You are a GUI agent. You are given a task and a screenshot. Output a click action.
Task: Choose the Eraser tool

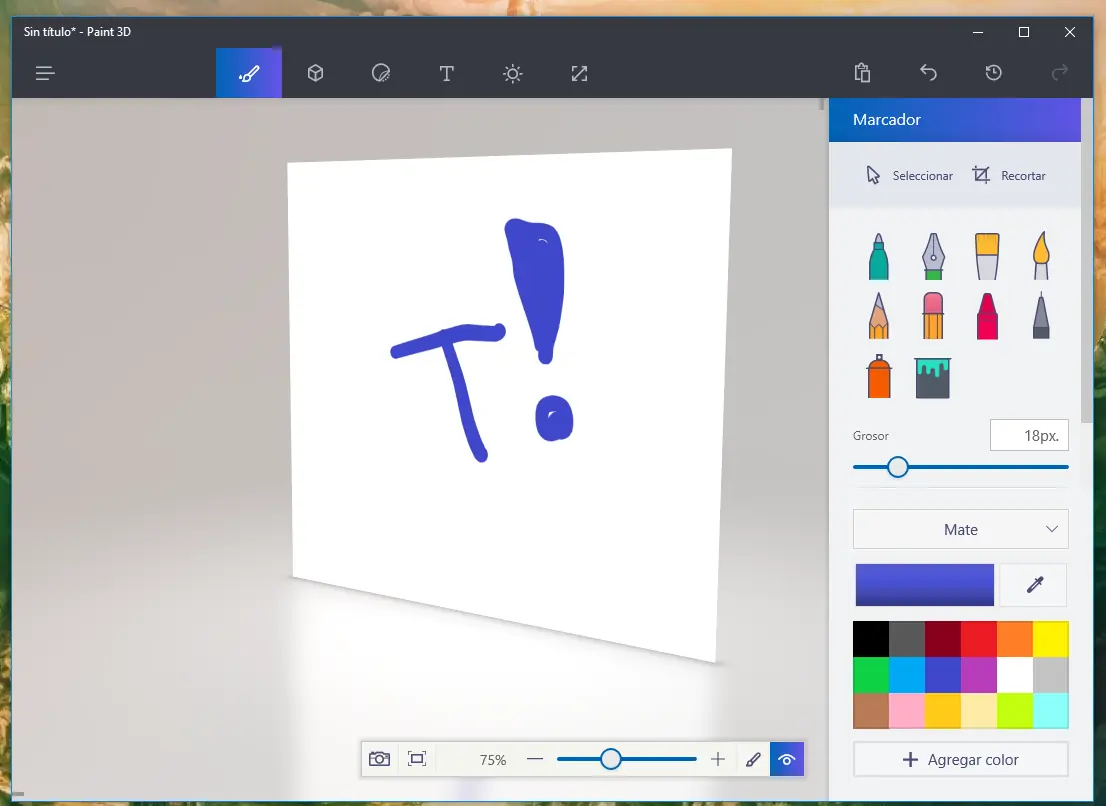click(x=933, y=316)
